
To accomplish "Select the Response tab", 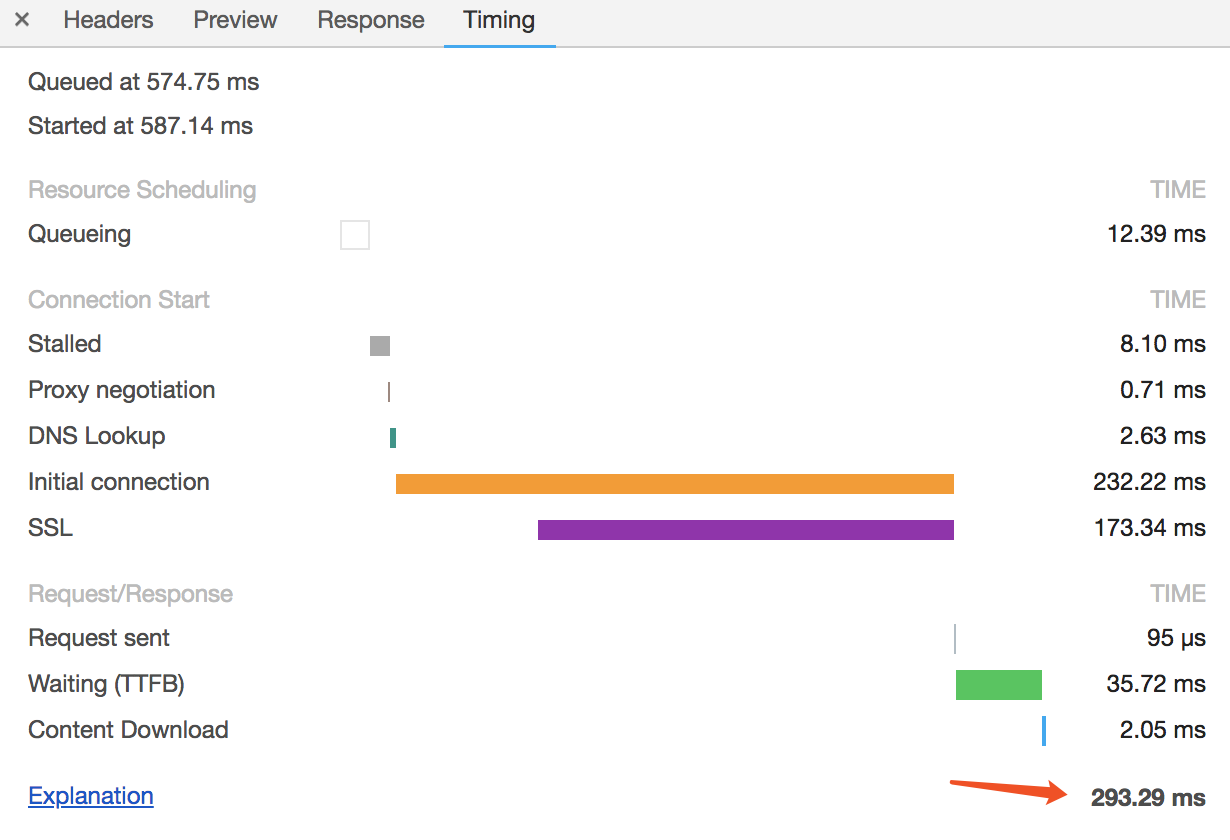I will [370, 20].
